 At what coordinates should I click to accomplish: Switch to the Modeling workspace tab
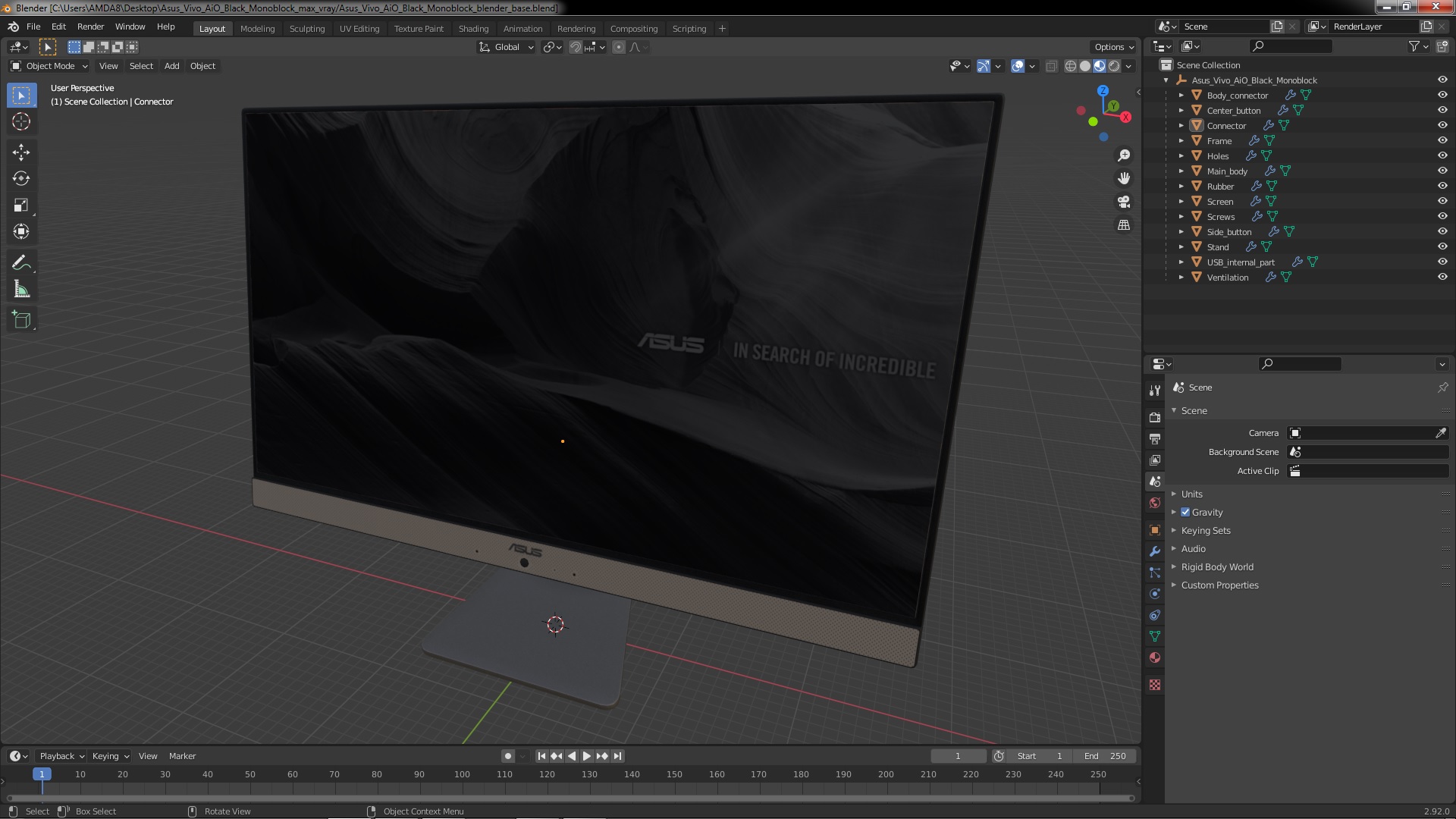tap(257, 29)
